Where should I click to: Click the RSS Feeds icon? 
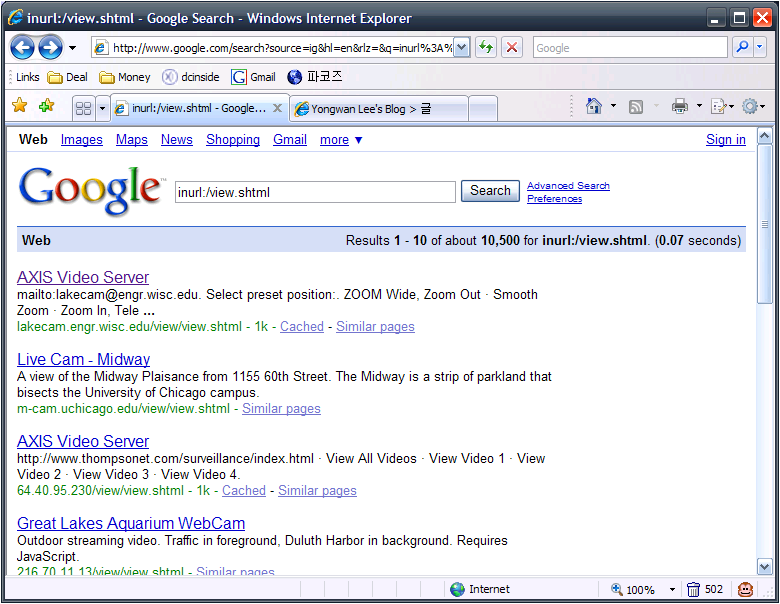click(x=636, y=106)
